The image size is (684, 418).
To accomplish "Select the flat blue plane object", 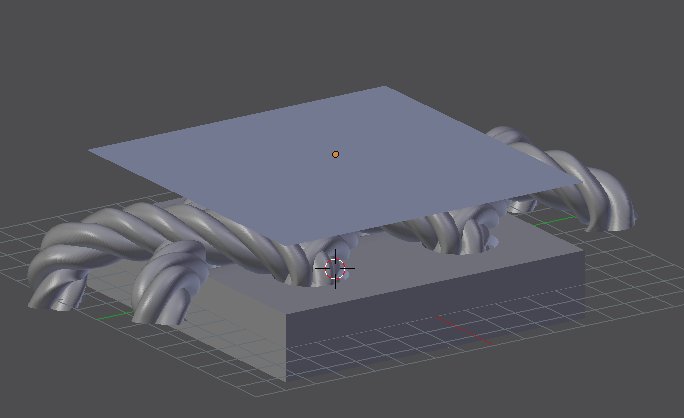I will (x=335, y=165).
